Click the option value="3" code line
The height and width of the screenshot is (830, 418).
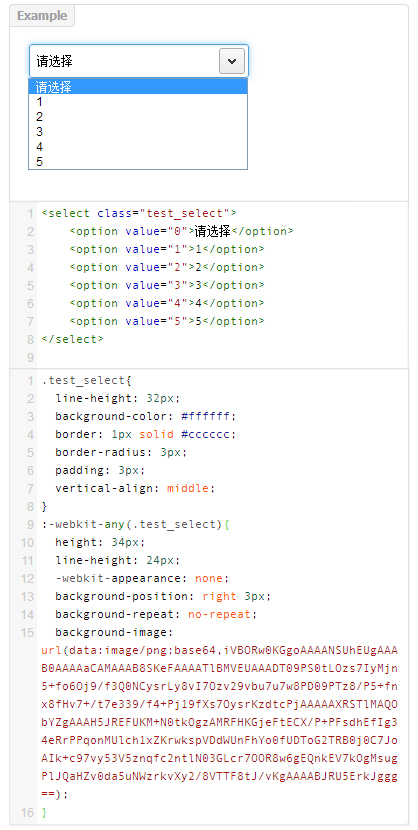[167, 285]
